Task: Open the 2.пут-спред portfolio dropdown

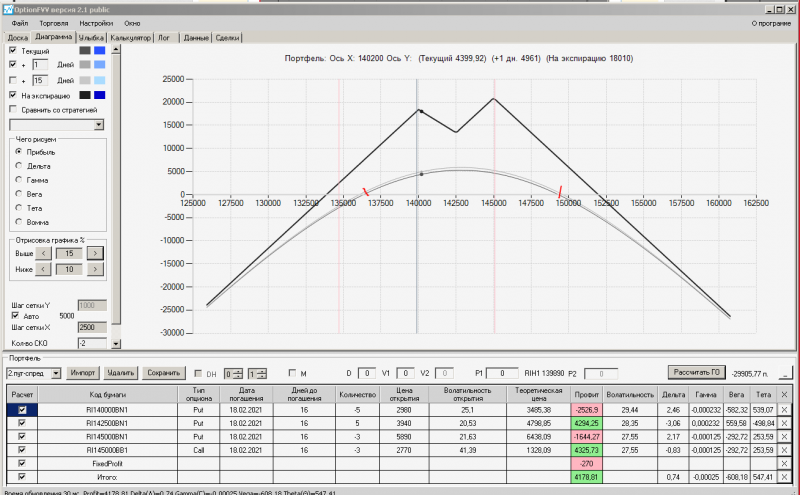Action: pyautogui.click(x=56, y=374)
